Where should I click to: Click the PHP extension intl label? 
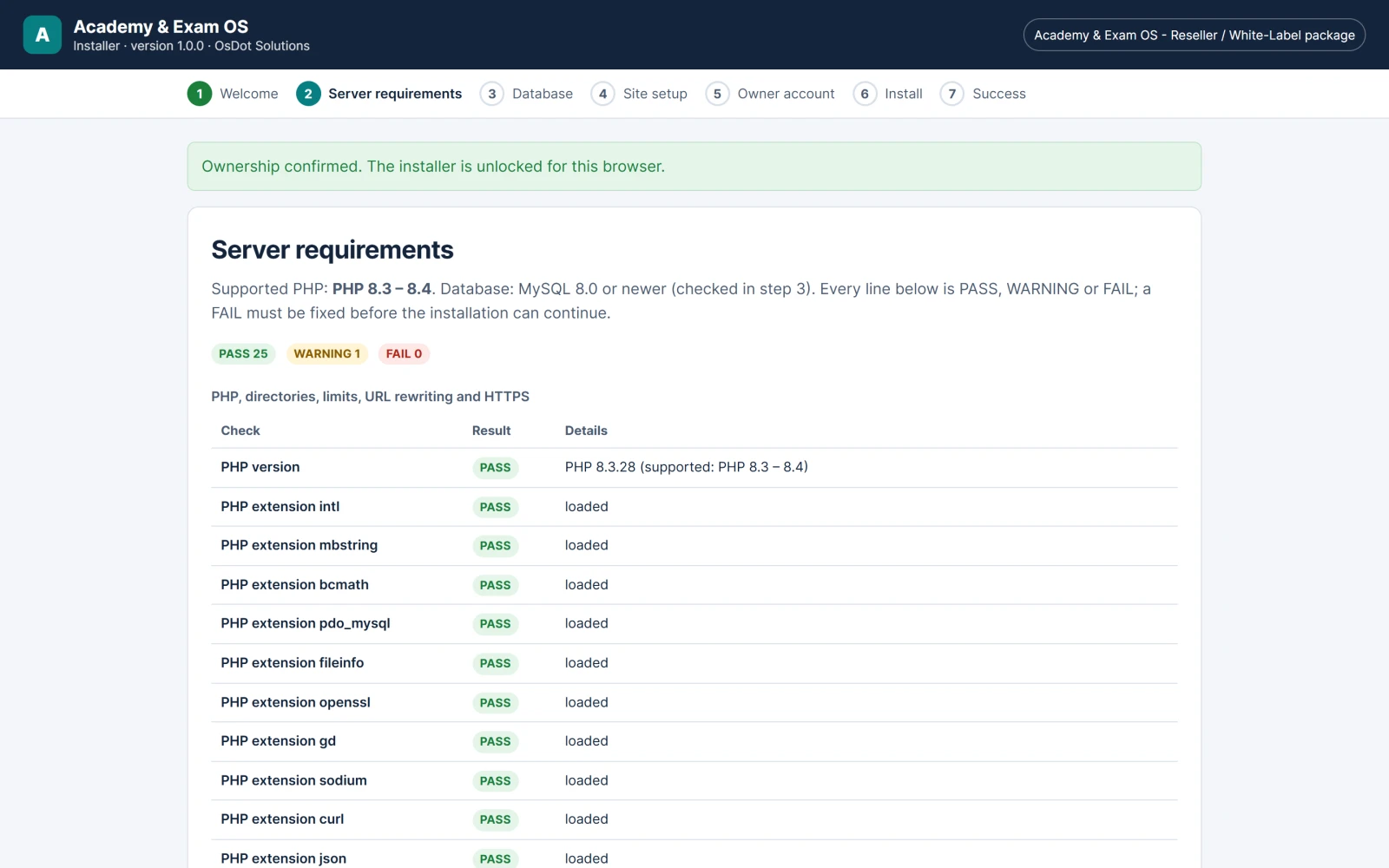[280, 506]
